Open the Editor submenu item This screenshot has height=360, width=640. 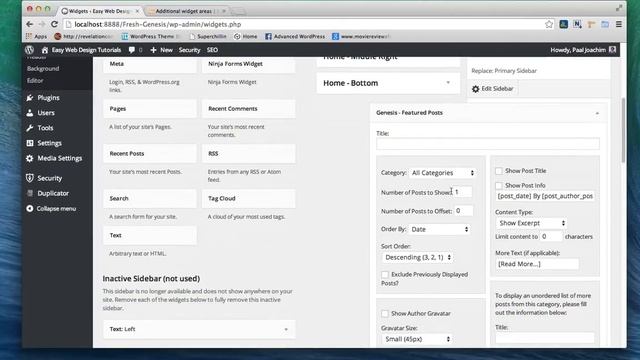(35, 80)
